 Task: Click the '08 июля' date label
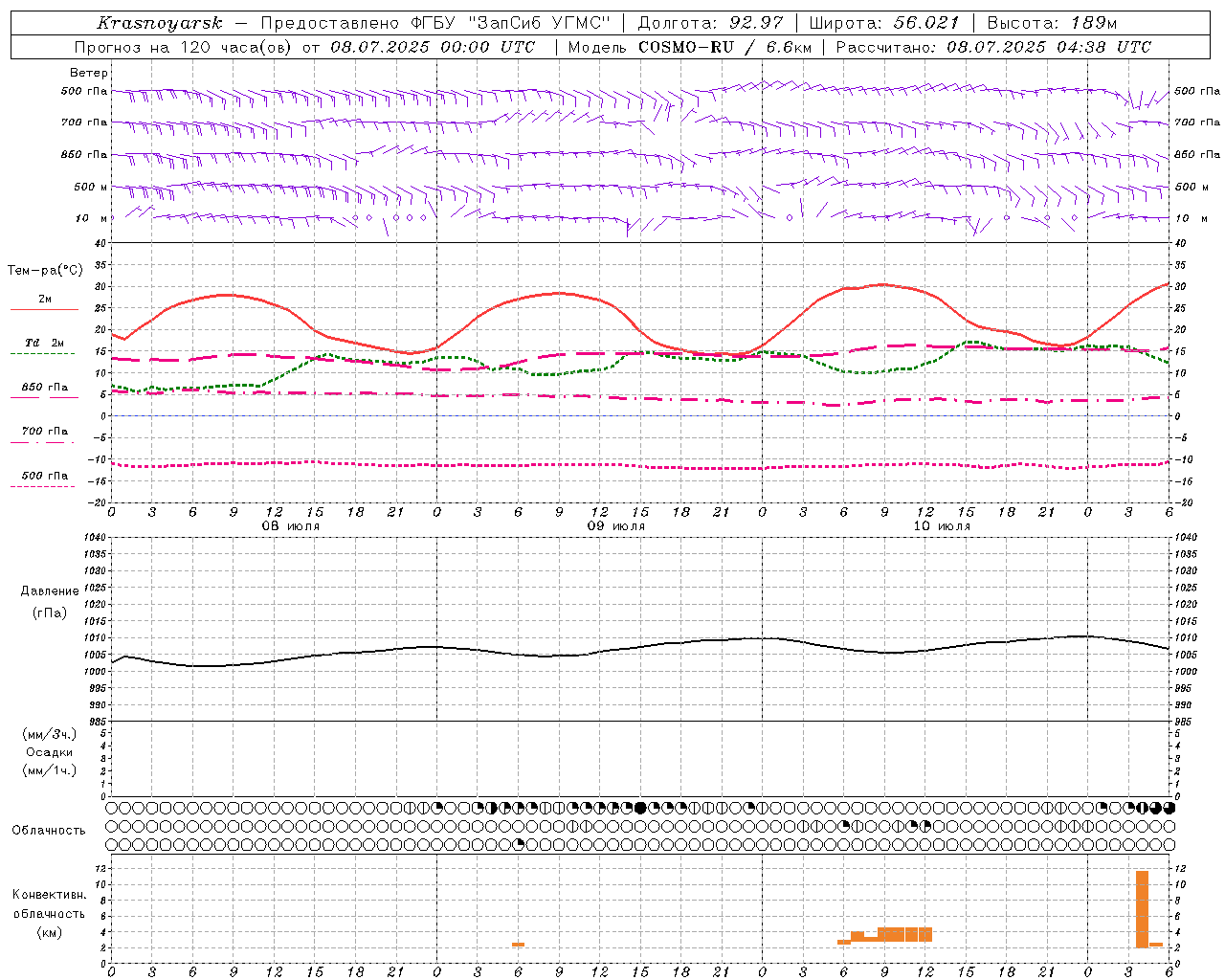click(x=291, y=526)
